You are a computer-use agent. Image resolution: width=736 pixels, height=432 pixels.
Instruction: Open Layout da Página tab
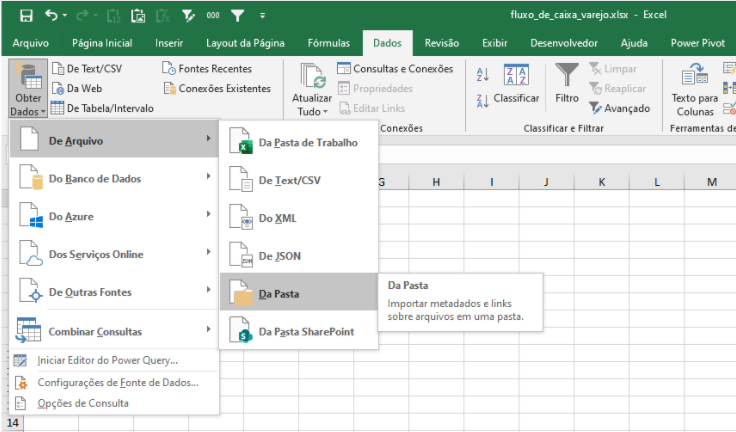point(245,43)
